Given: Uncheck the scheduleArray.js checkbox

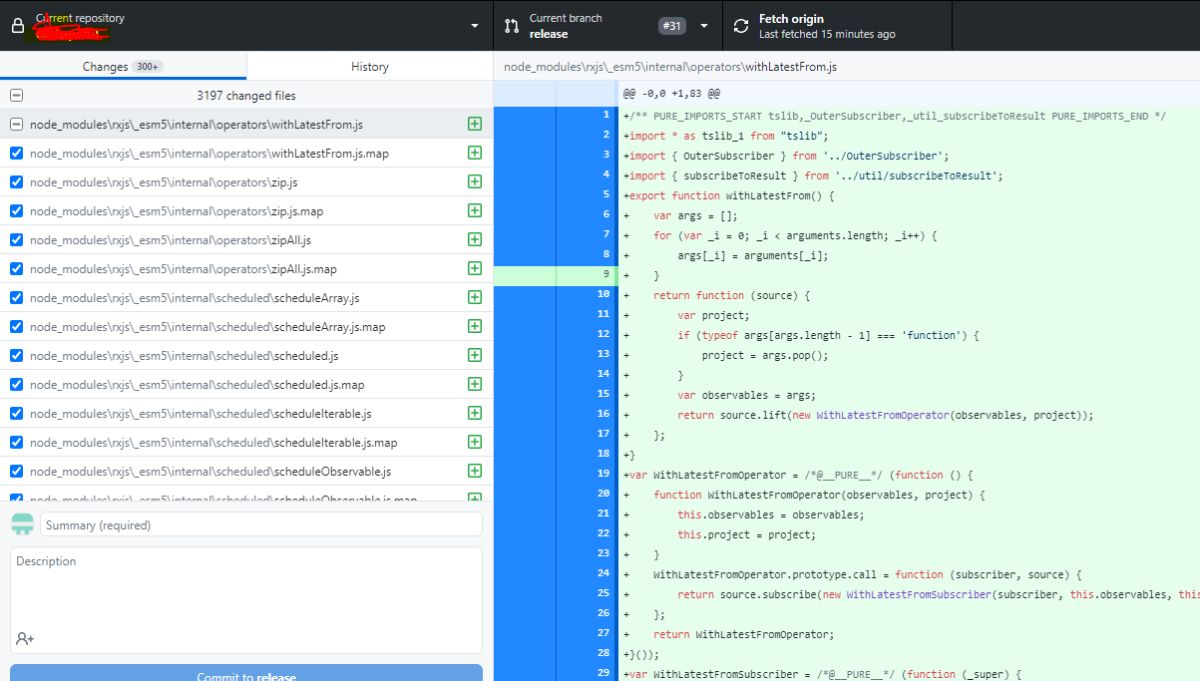Looking at the screenshot, I should (16, 297).
